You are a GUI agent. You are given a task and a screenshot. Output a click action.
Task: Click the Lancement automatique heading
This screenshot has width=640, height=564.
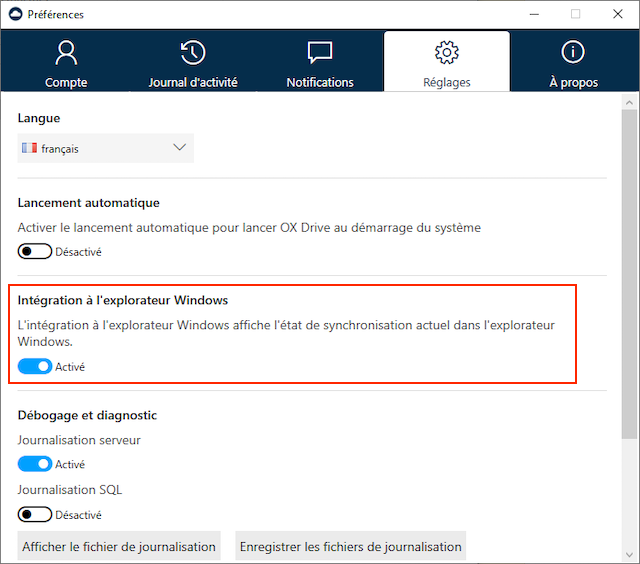click(89, 203)
